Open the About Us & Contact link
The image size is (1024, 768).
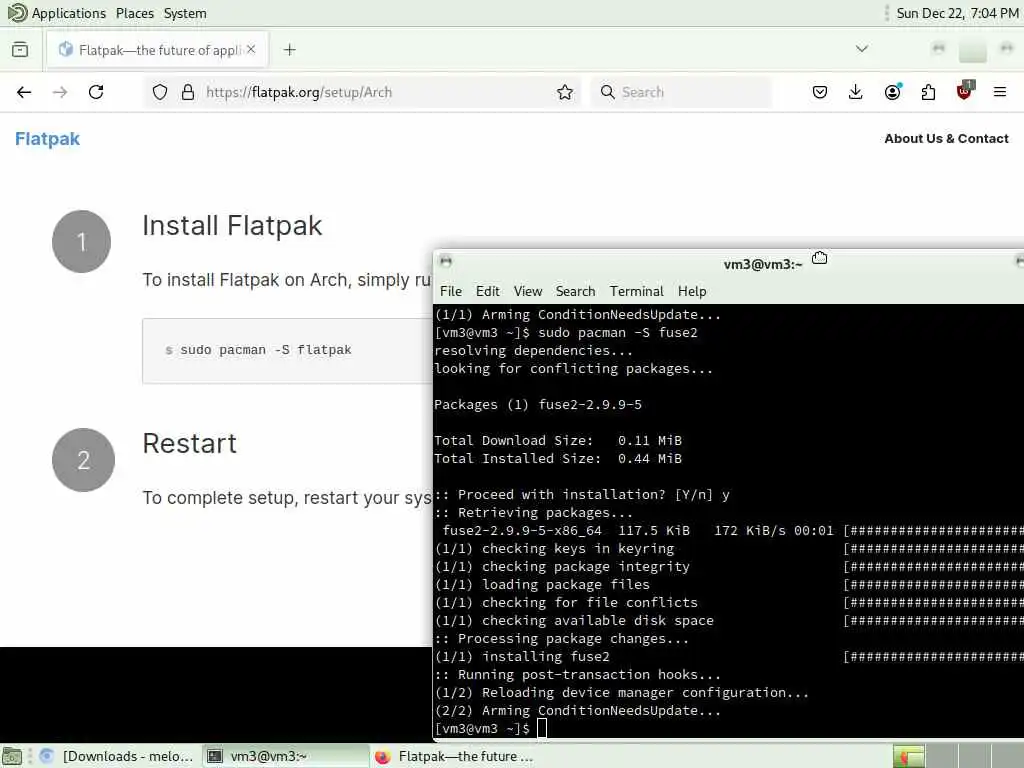tap(946, 138)
